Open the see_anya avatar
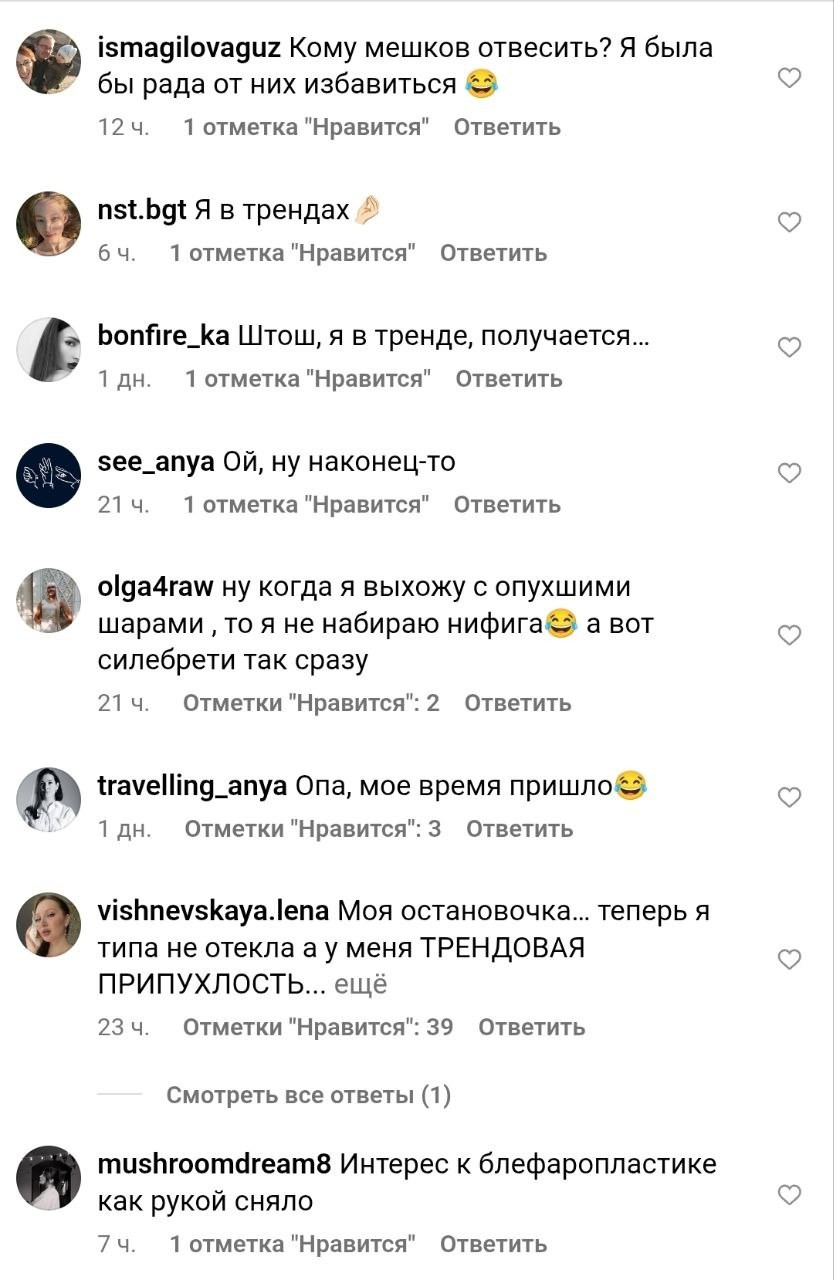Image resolution: width=834 pixels, height=1280 pixels. (x=49, y=474)
